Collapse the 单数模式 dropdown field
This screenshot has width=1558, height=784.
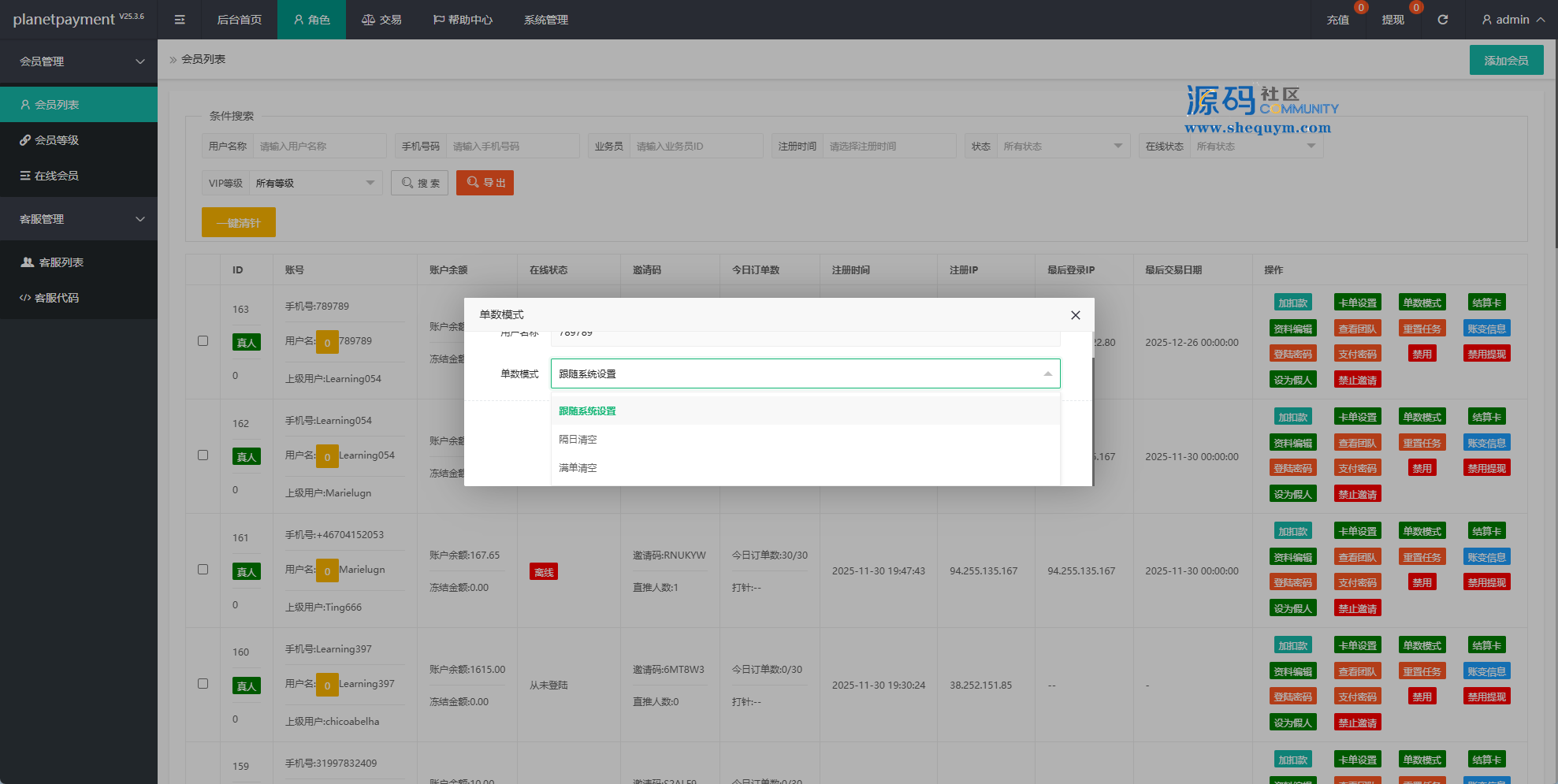[x=805, y=373]
